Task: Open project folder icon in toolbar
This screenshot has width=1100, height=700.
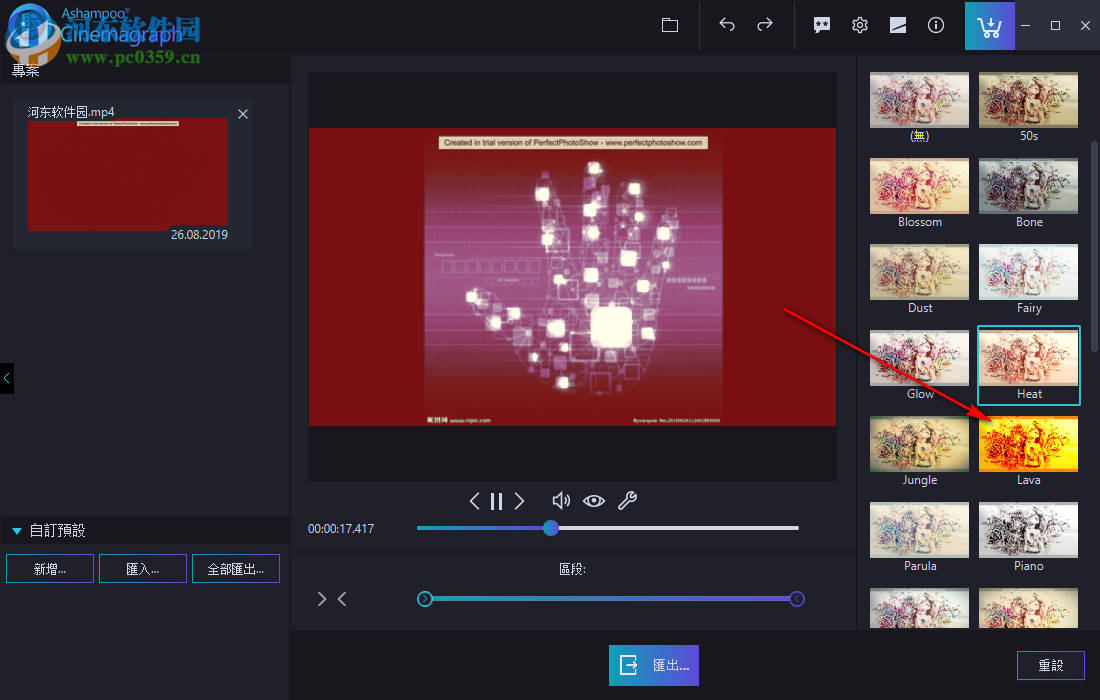Action: pyautogui.click(x=670, y=26)
